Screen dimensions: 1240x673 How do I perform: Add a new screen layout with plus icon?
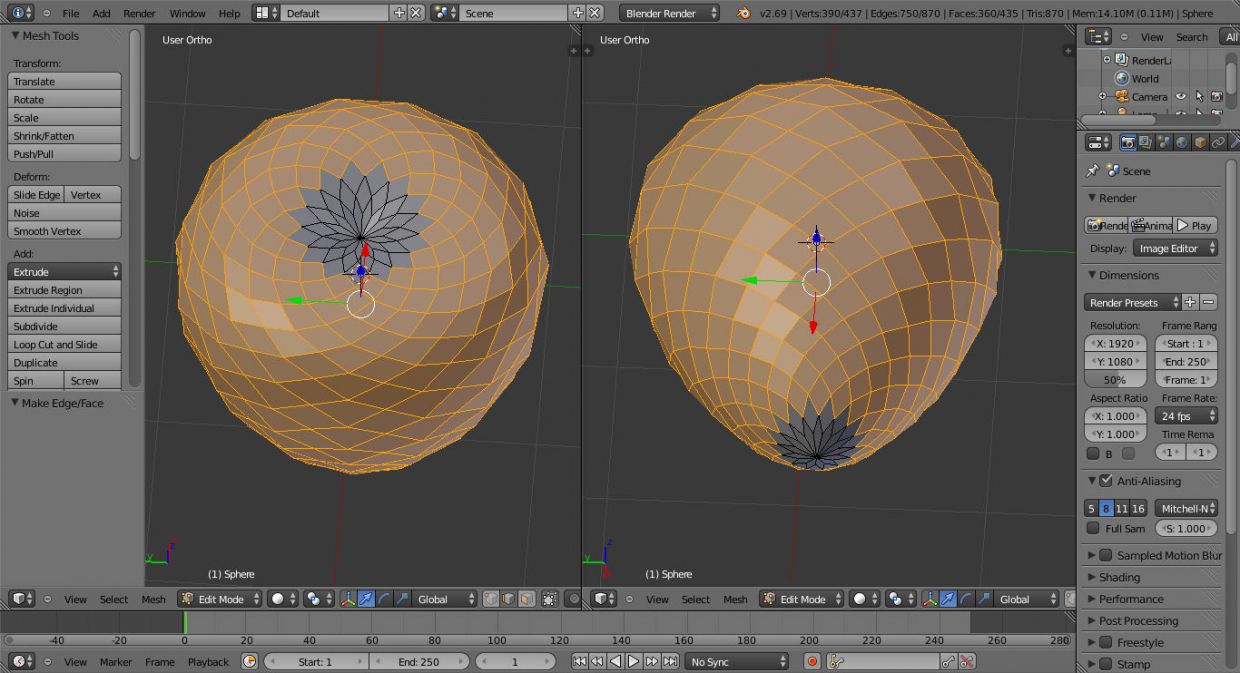[399, 13]
